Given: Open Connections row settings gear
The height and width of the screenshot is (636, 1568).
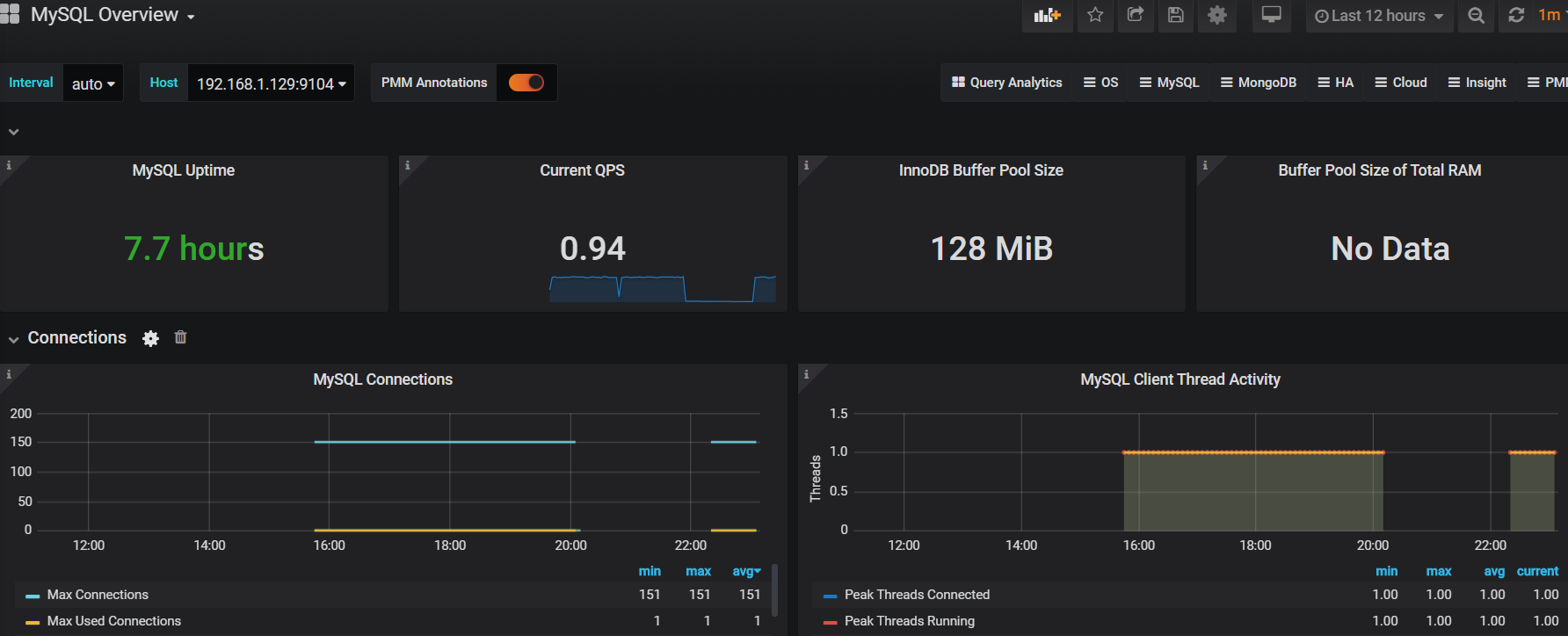Looking at the screenshot, I should click(151, 338).
